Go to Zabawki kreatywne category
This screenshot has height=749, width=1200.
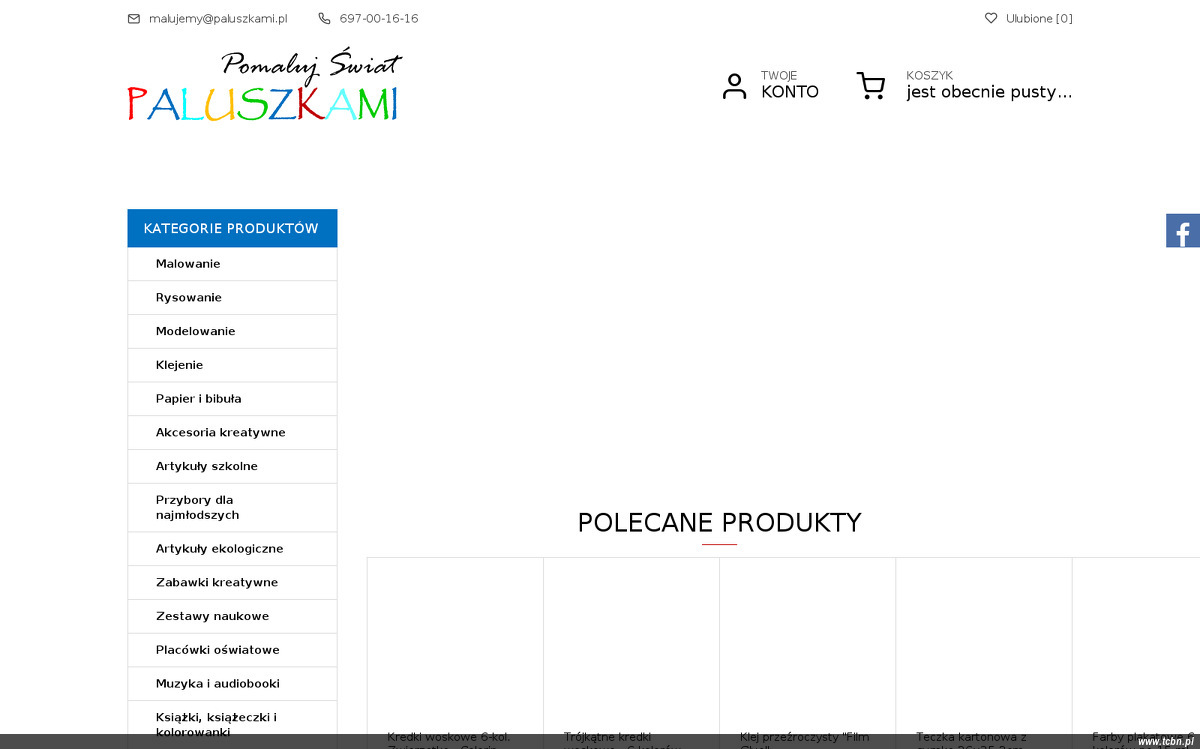click(x=232, y=582)
